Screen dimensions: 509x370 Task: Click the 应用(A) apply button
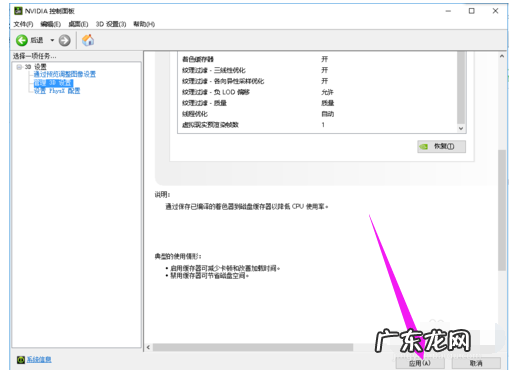click(420, 363)
